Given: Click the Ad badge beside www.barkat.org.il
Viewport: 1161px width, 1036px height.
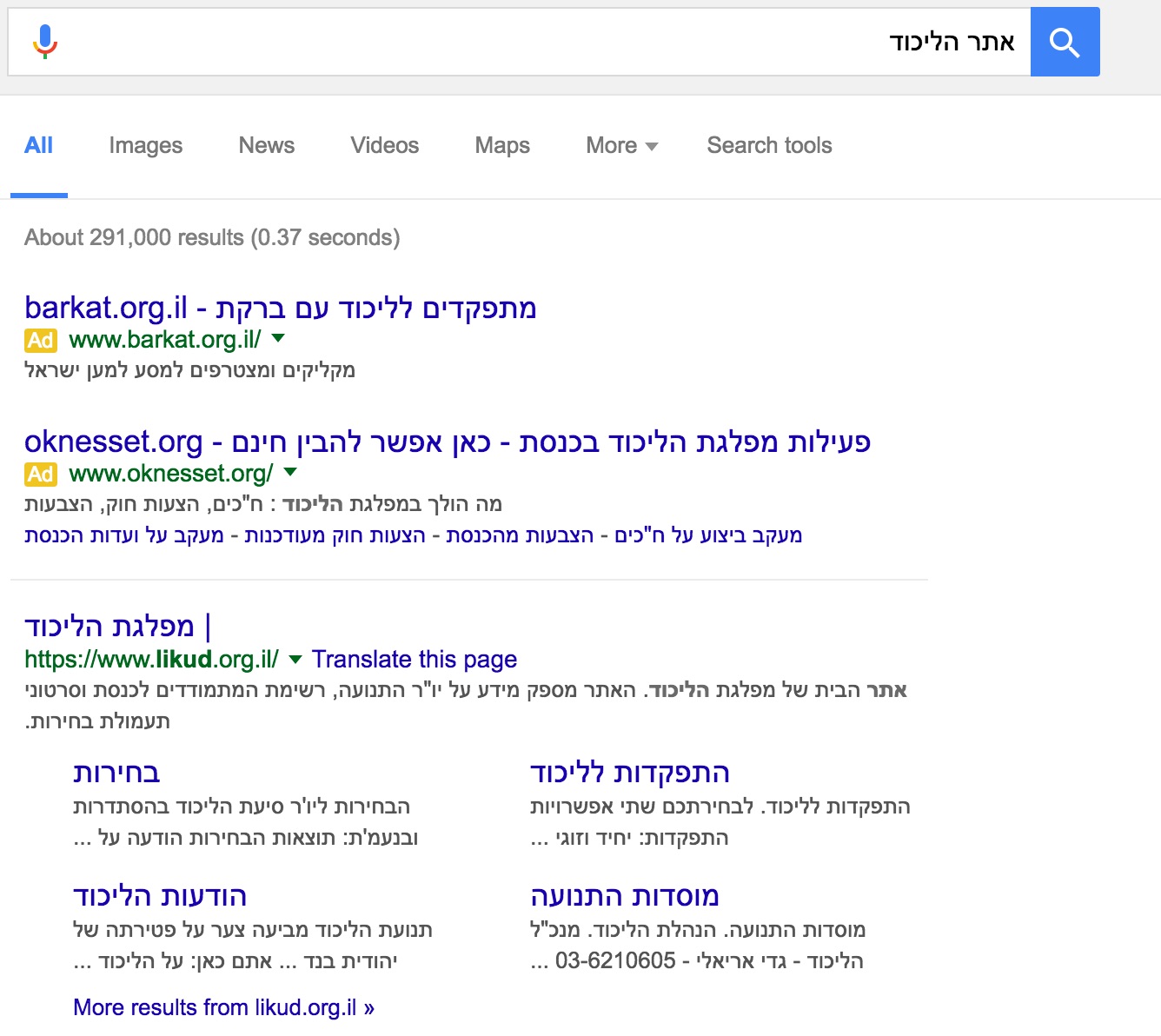Looking at the screenshot, I should 41,341.
